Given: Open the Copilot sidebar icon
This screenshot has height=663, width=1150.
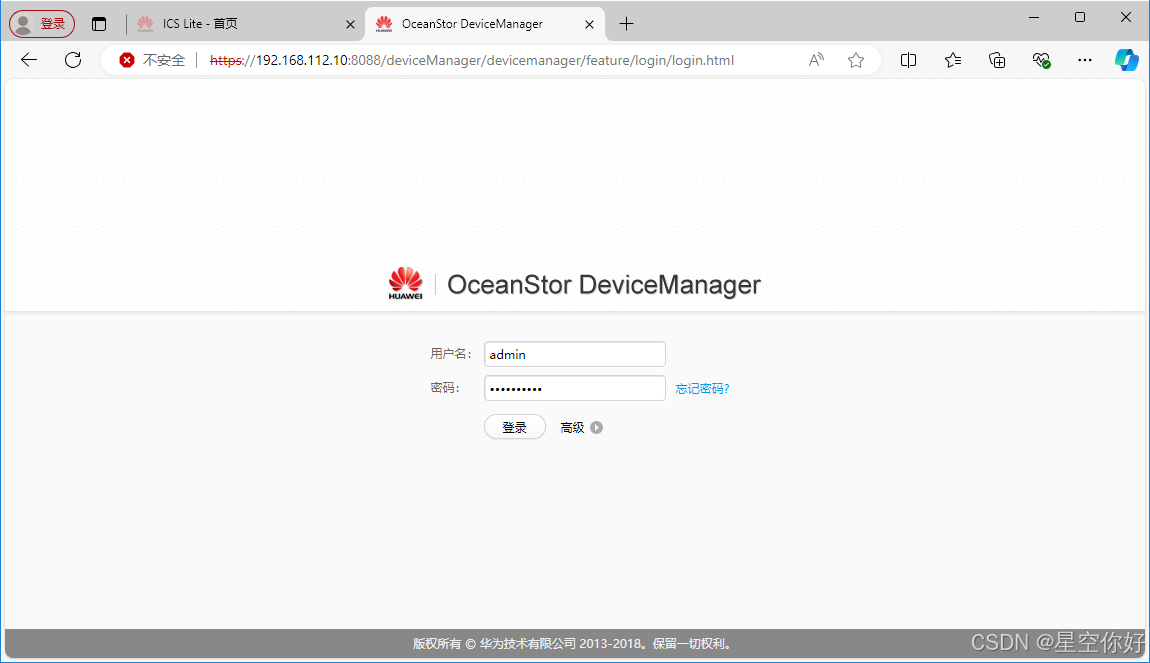Looking at the screenshot, I should click(x=1127, y=60).
